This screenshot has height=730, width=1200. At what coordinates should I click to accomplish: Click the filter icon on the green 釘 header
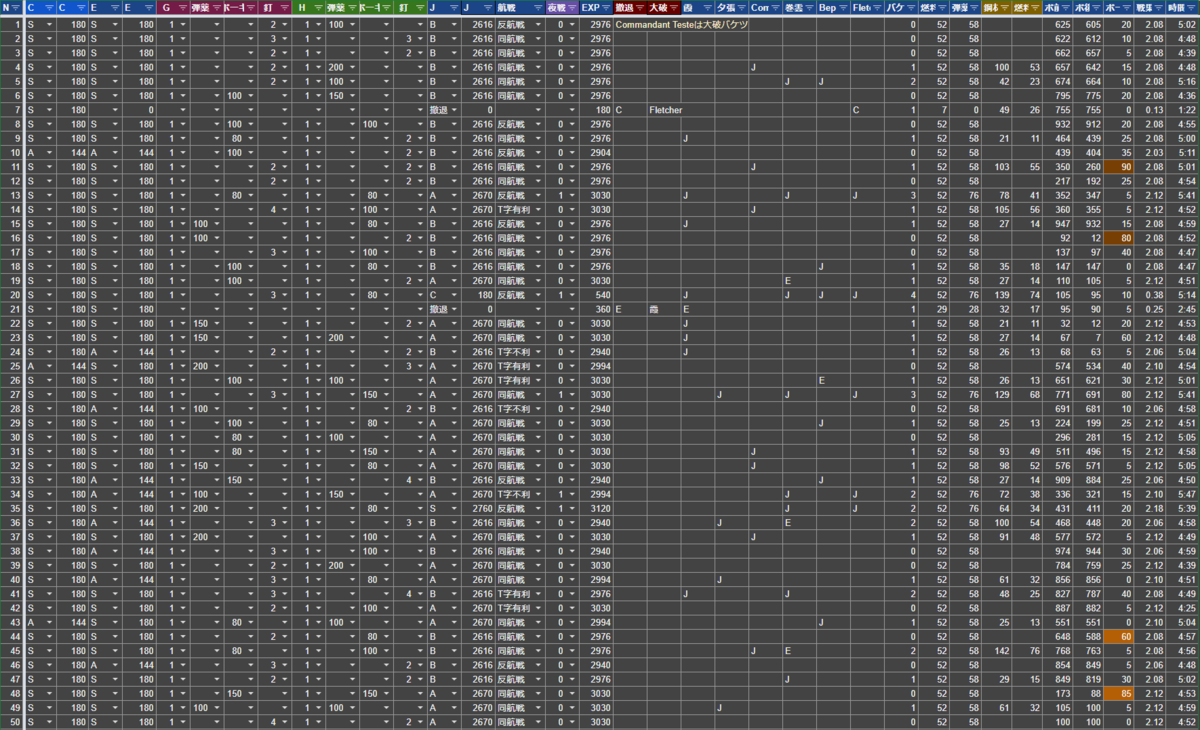point(419,8)
